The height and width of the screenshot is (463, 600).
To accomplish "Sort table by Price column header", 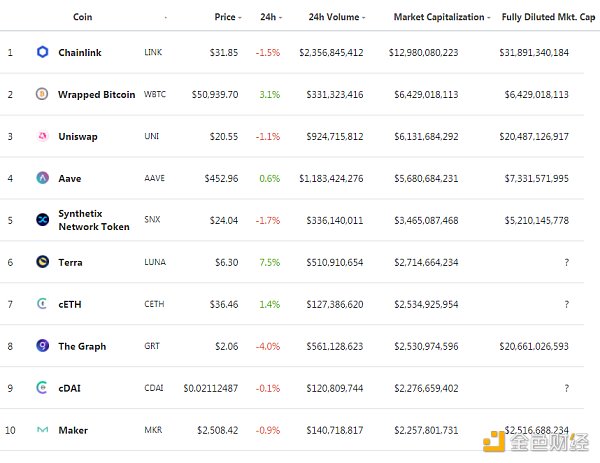I will click(226, 17).
